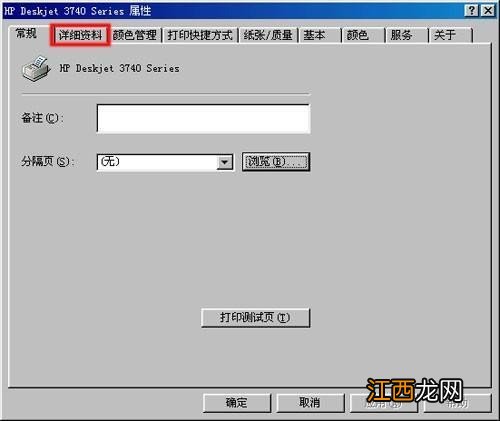This screenshot has height=421, width=500.
Task: Click the 打印测试页 button
Action: (256, 318)
